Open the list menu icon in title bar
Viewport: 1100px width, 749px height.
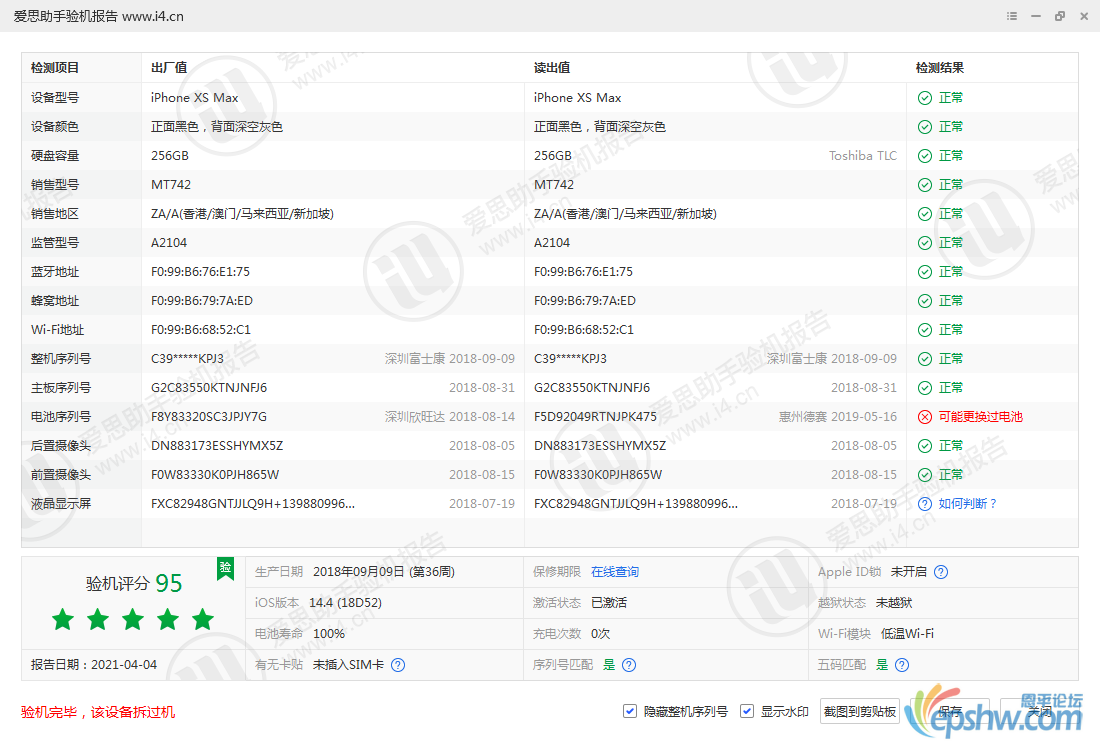pyautogui.click(x=1012, y=16)
